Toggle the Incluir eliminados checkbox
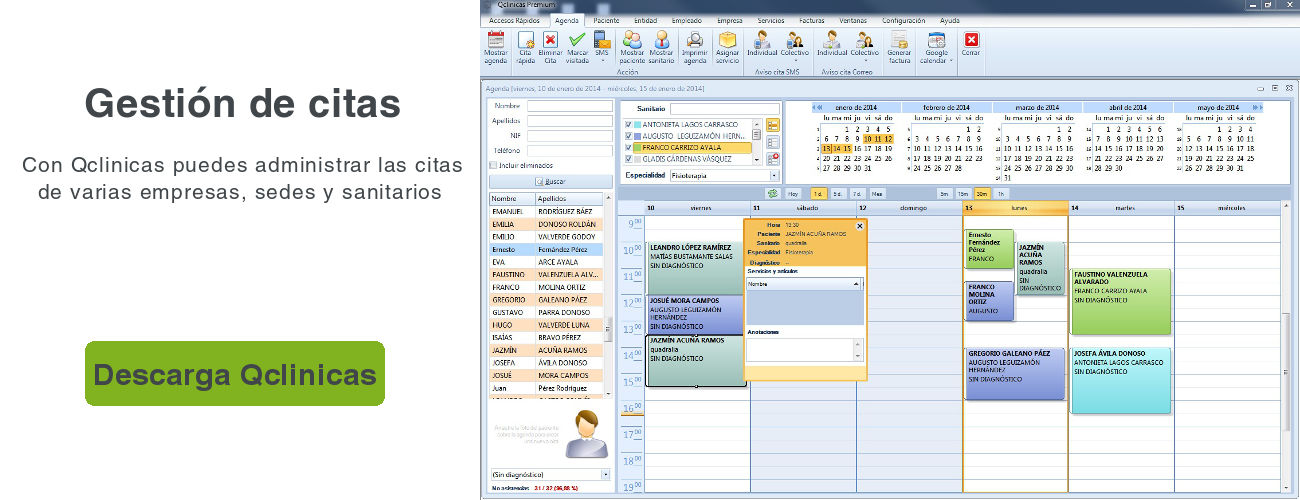Screen dimensions: 1300x500 (x=493, y=165)
